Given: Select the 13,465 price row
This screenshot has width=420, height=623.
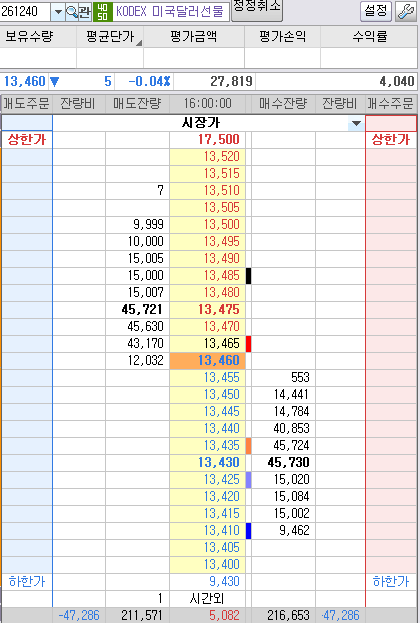Looking at the screenshot, I should tap(207, 343).
